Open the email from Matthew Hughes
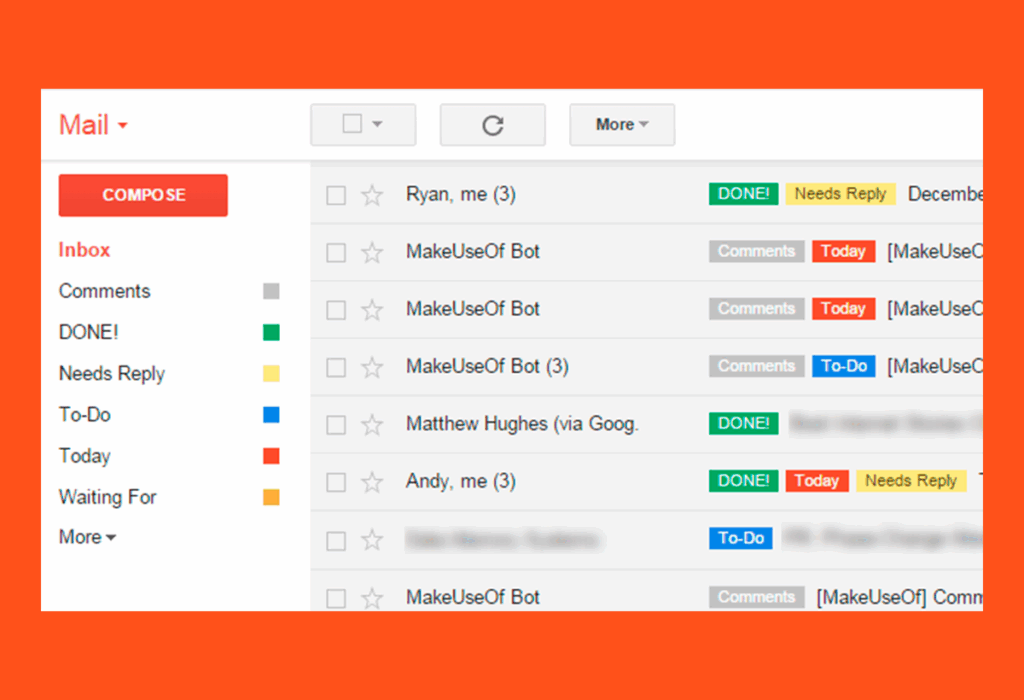Viewport: 1024px width, 700px height. pyautogui.click(x=522, y=423)
